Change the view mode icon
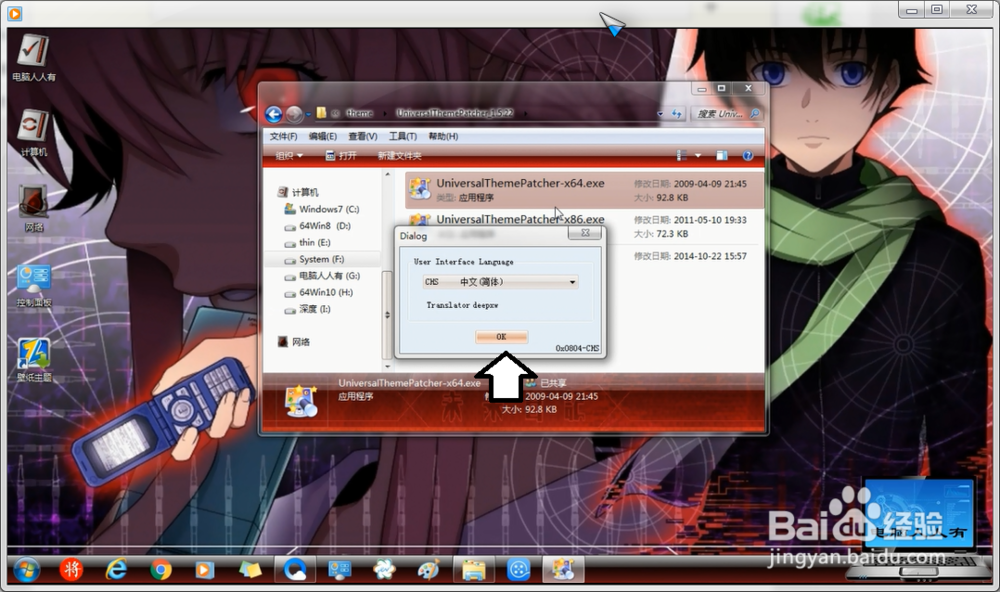 point(682,156)
